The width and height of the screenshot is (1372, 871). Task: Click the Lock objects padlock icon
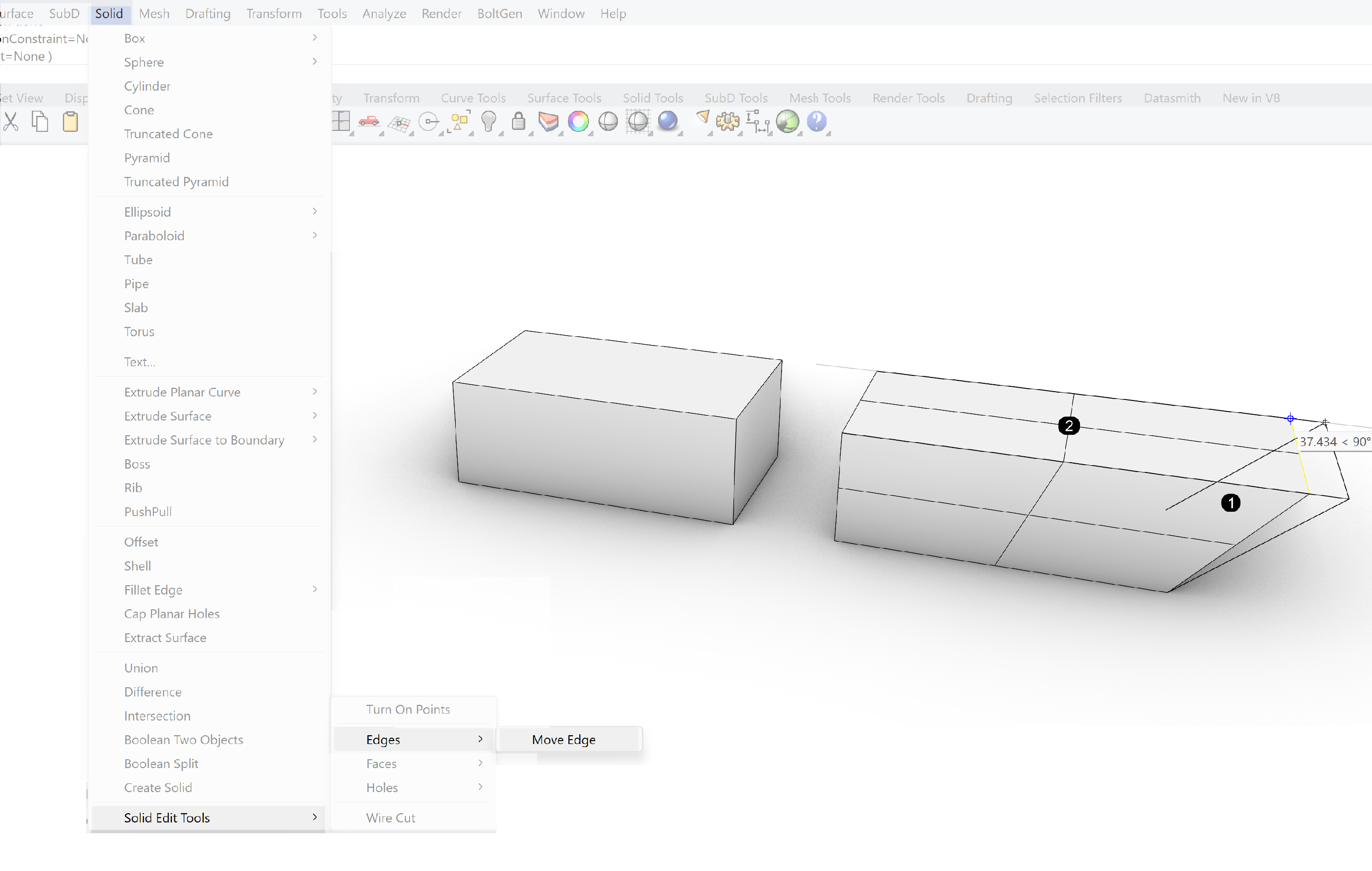pyautogui.click(x=518, y=122)
